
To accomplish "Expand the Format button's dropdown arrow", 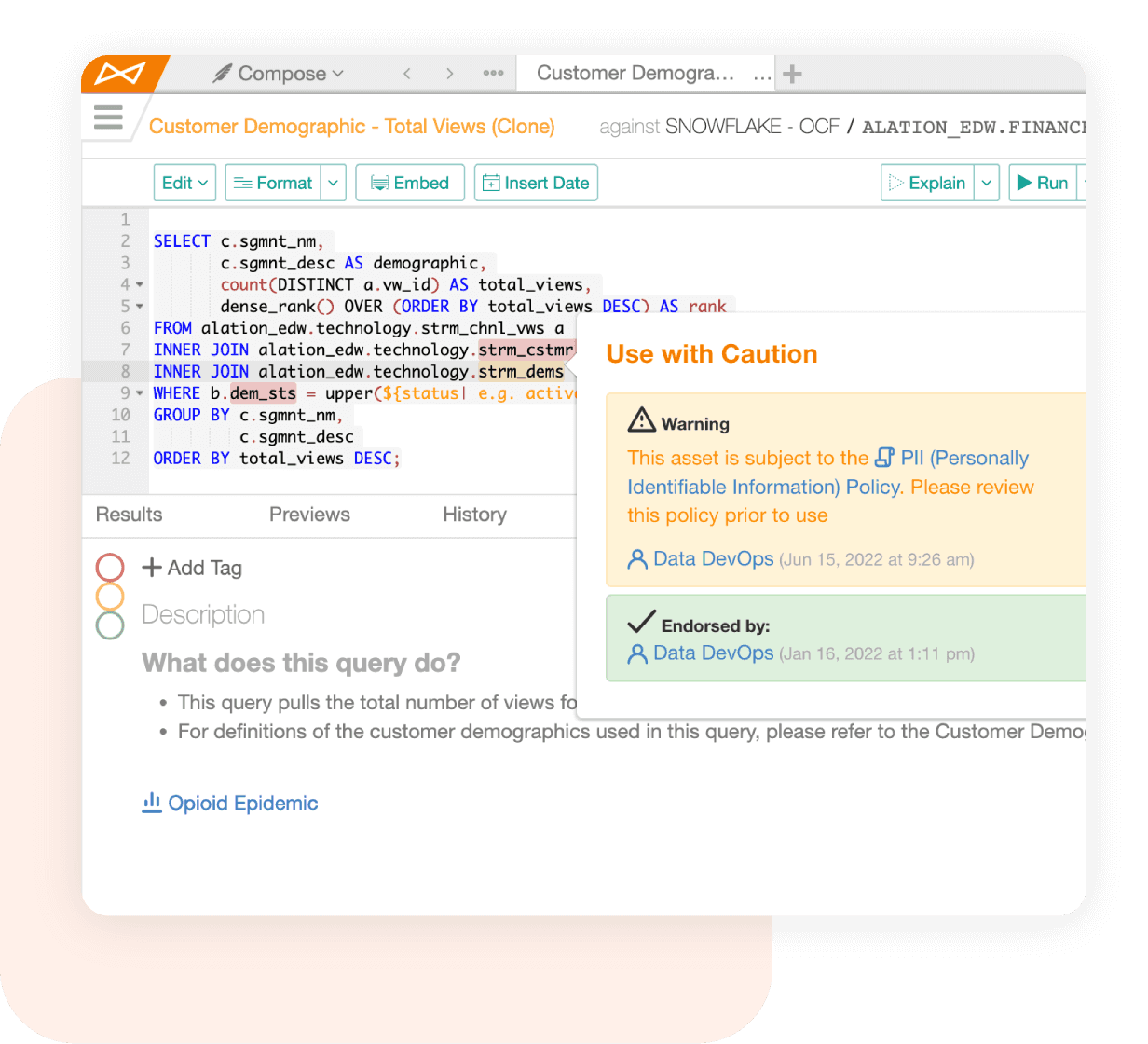I will (x=333, y=183).
